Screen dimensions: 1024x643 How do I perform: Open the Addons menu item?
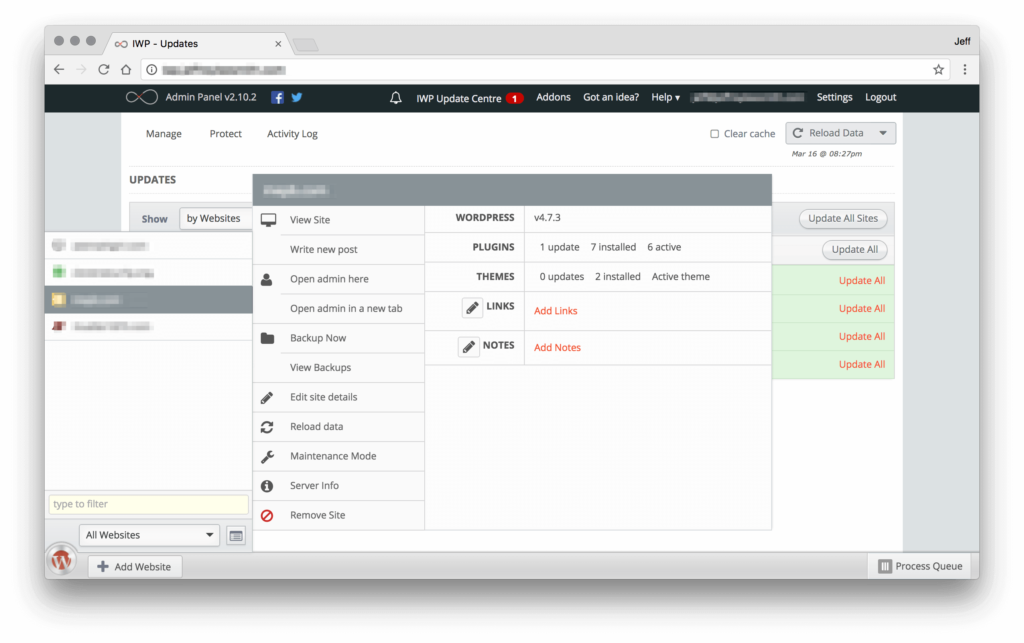553,97
